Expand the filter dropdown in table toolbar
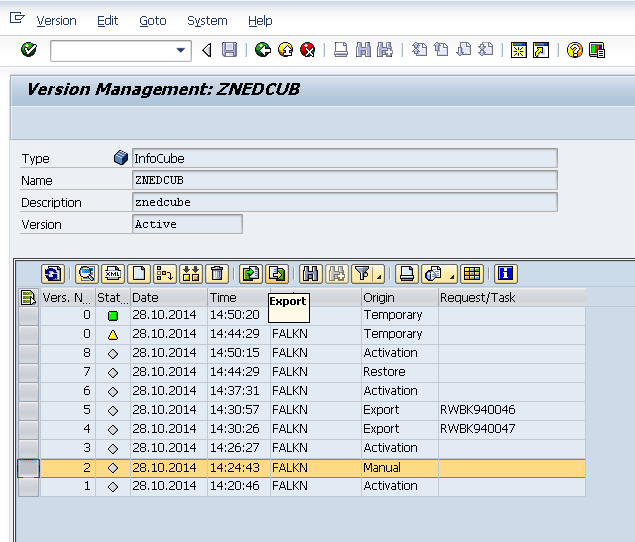The image size is (635, 542). (380, 276)
